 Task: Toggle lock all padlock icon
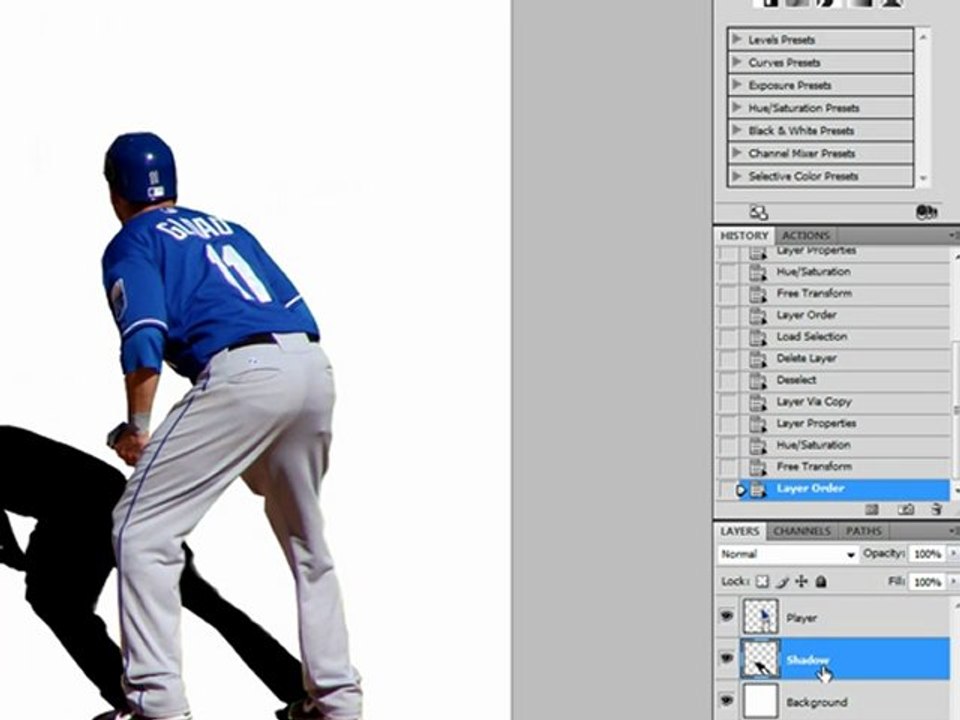click(x=821, y=582)
